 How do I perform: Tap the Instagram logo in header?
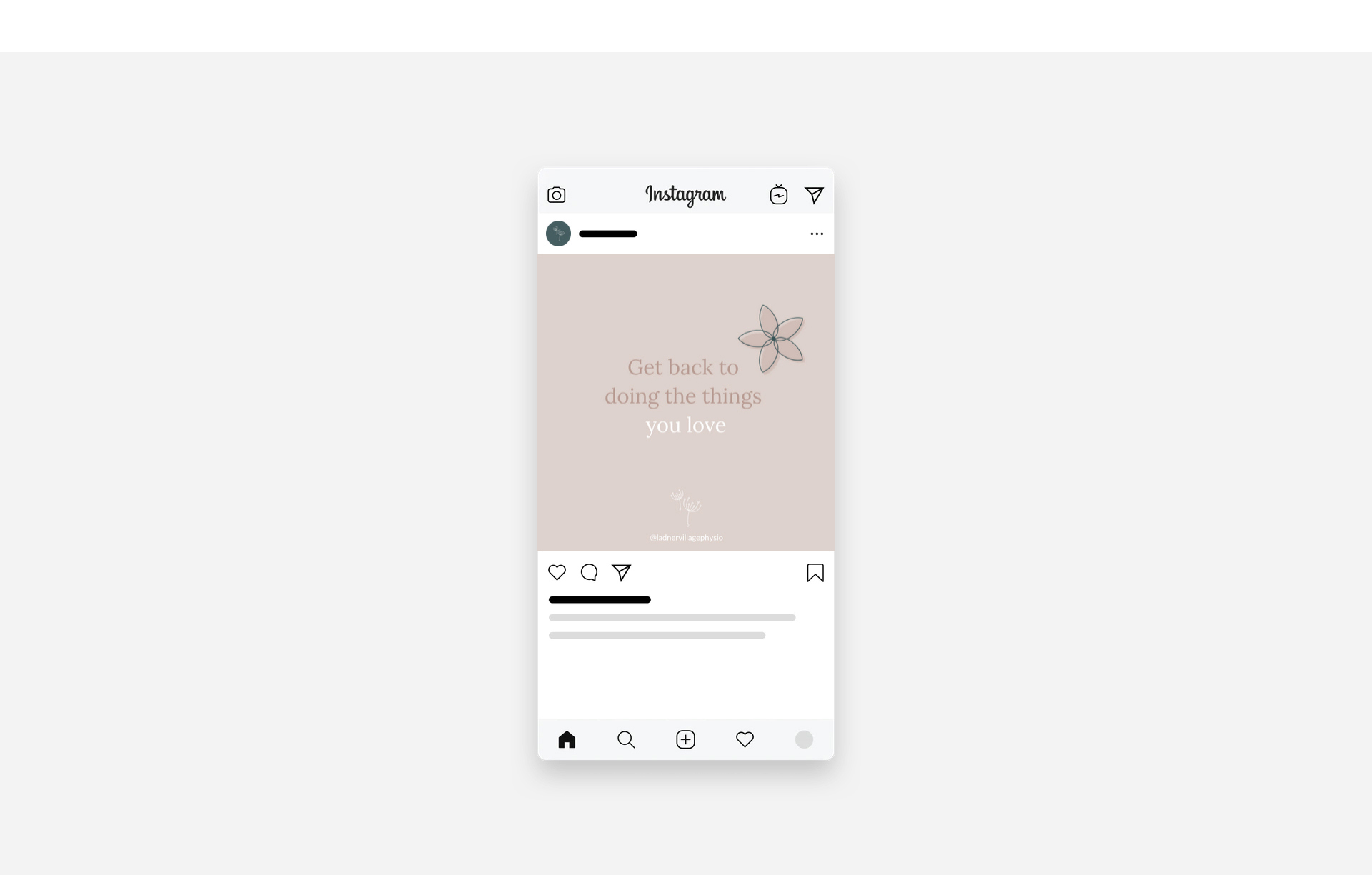685,193
